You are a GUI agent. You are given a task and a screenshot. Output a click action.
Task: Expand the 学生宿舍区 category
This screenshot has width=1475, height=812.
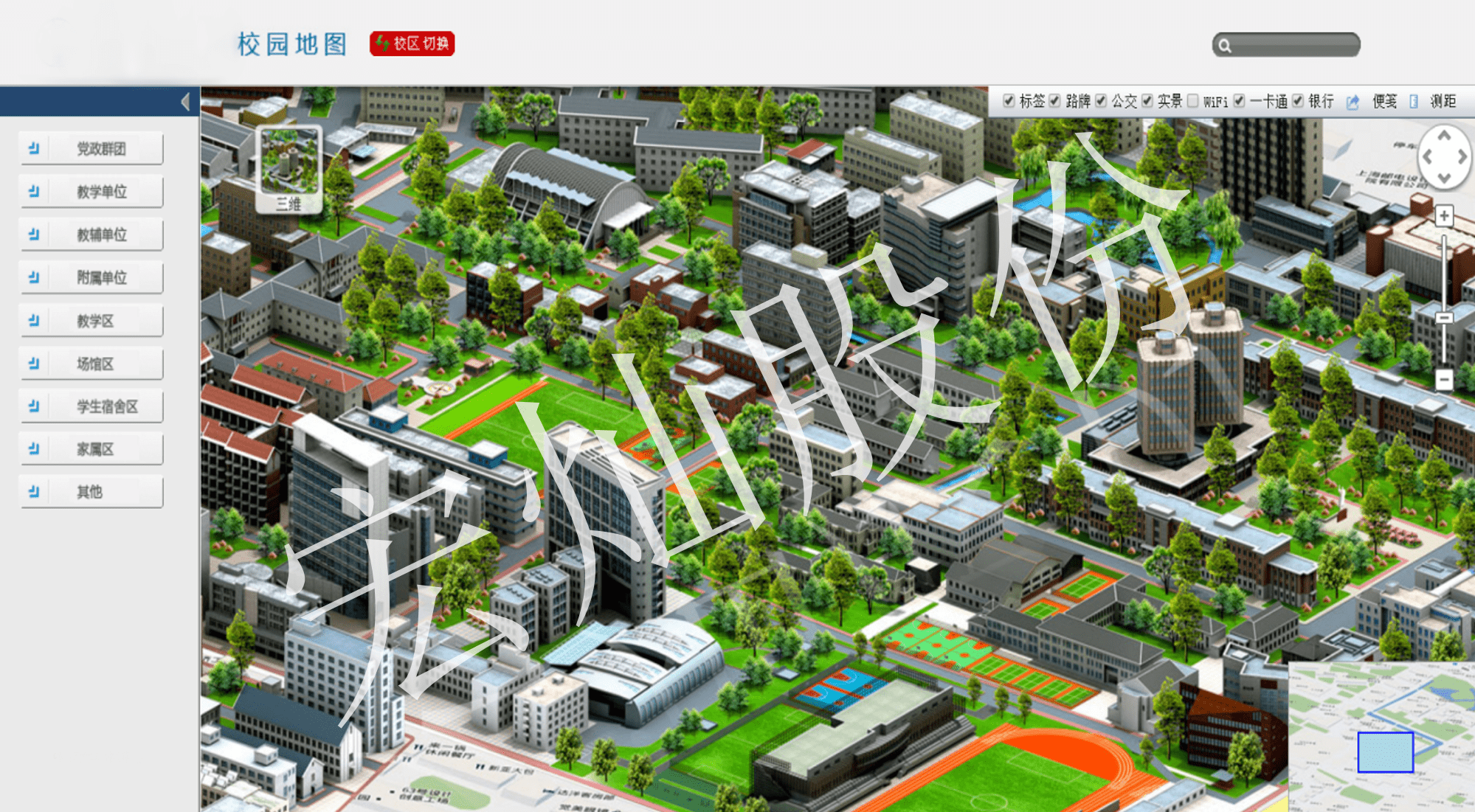pyautogui.click(x=91, y=406)
